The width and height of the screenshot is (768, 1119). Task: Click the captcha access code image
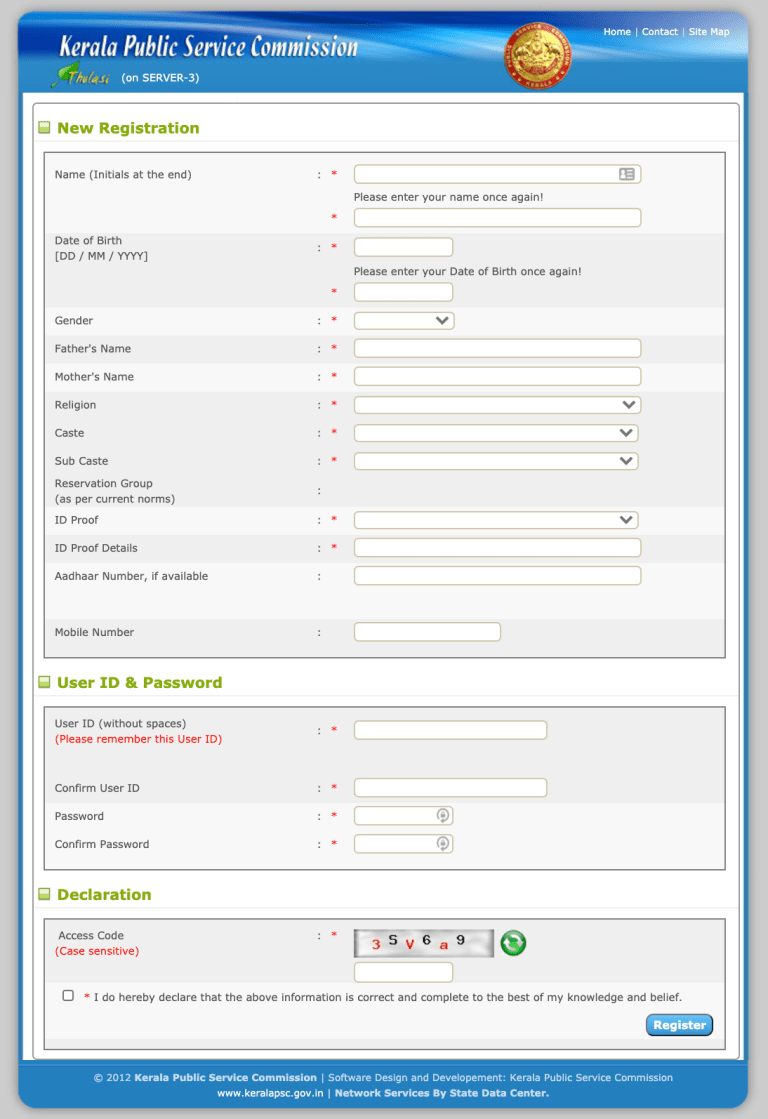(x=424, y=943)
